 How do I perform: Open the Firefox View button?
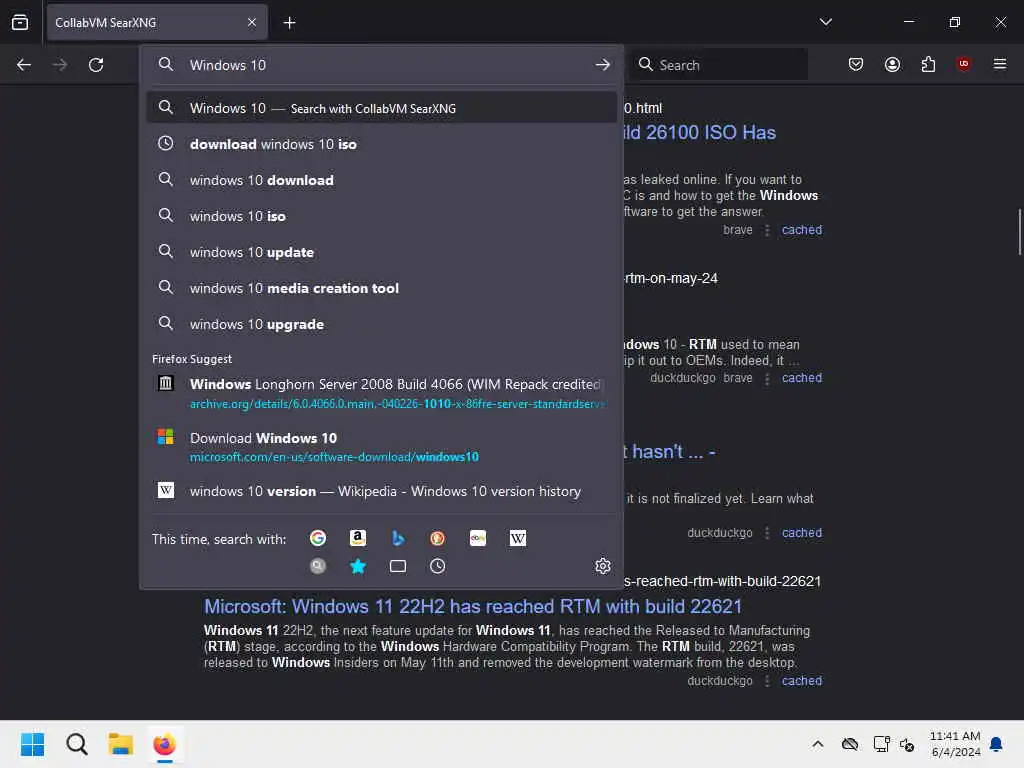click(x=20, y=22)
